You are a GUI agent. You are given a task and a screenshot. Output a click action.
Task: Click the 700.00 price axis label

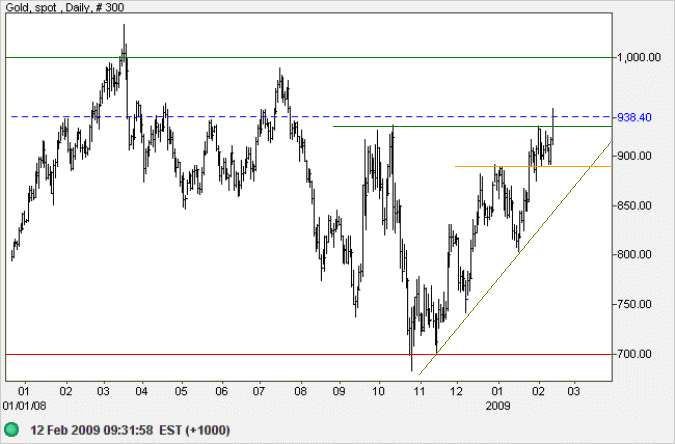point(634,354)
